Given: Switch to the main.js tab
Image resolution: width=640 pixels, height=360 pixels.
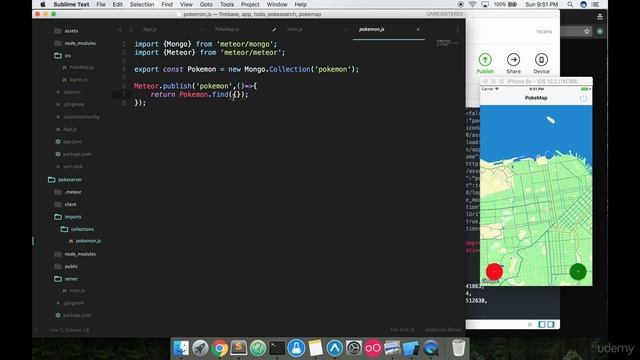Looking at the screenshot, I should (x=294, y=29).
